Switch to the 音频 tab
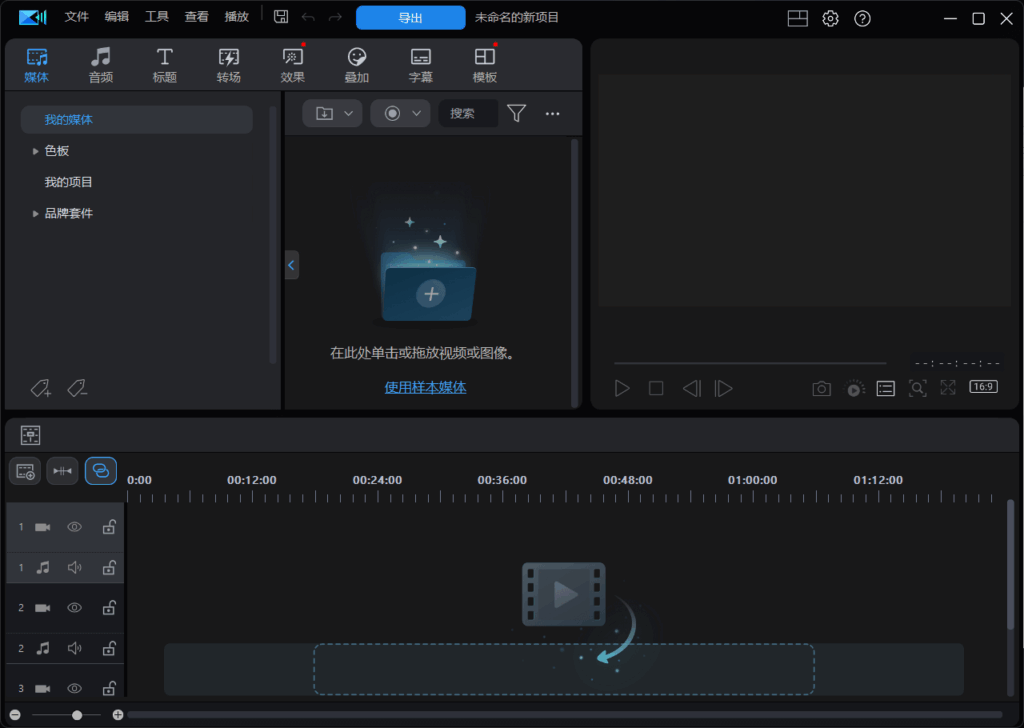Screen dimensions: 1024x728 (x=100, y=63)
